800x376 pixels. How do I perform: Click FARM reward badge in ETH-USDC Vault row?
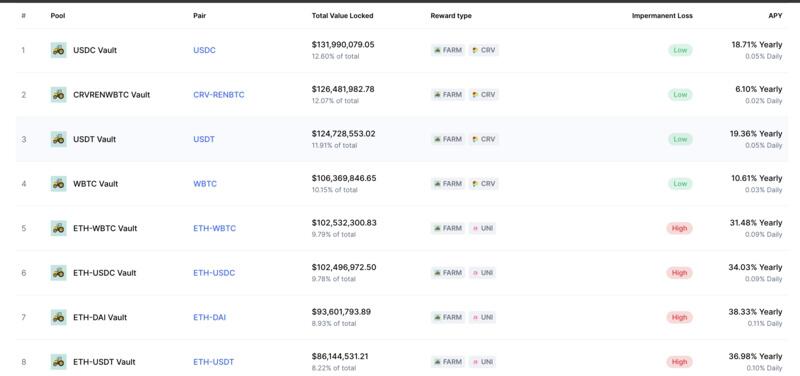pos(448,272)
